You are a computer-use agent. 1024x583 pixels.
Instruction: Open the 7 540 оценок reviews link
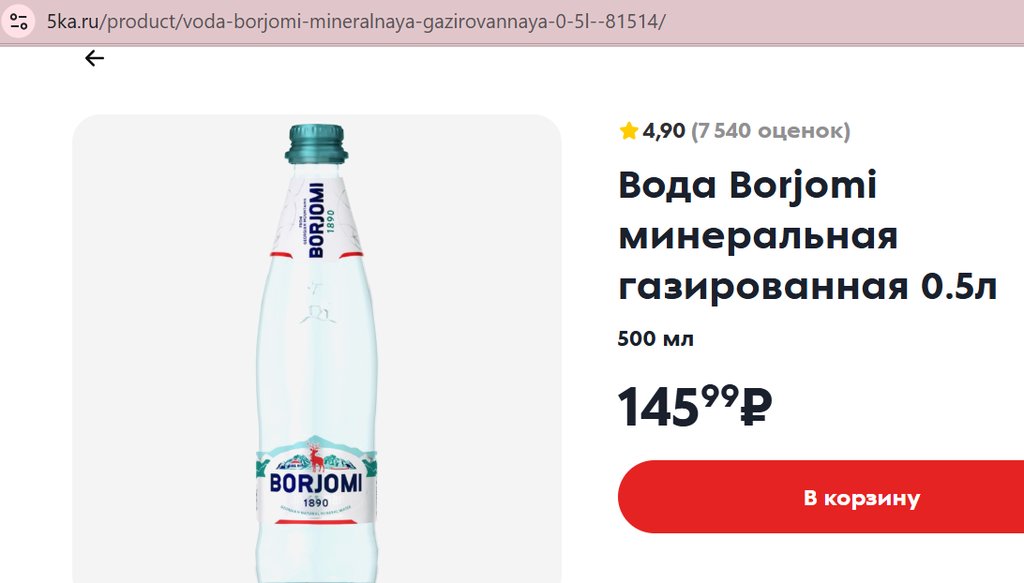click(770, 131)
